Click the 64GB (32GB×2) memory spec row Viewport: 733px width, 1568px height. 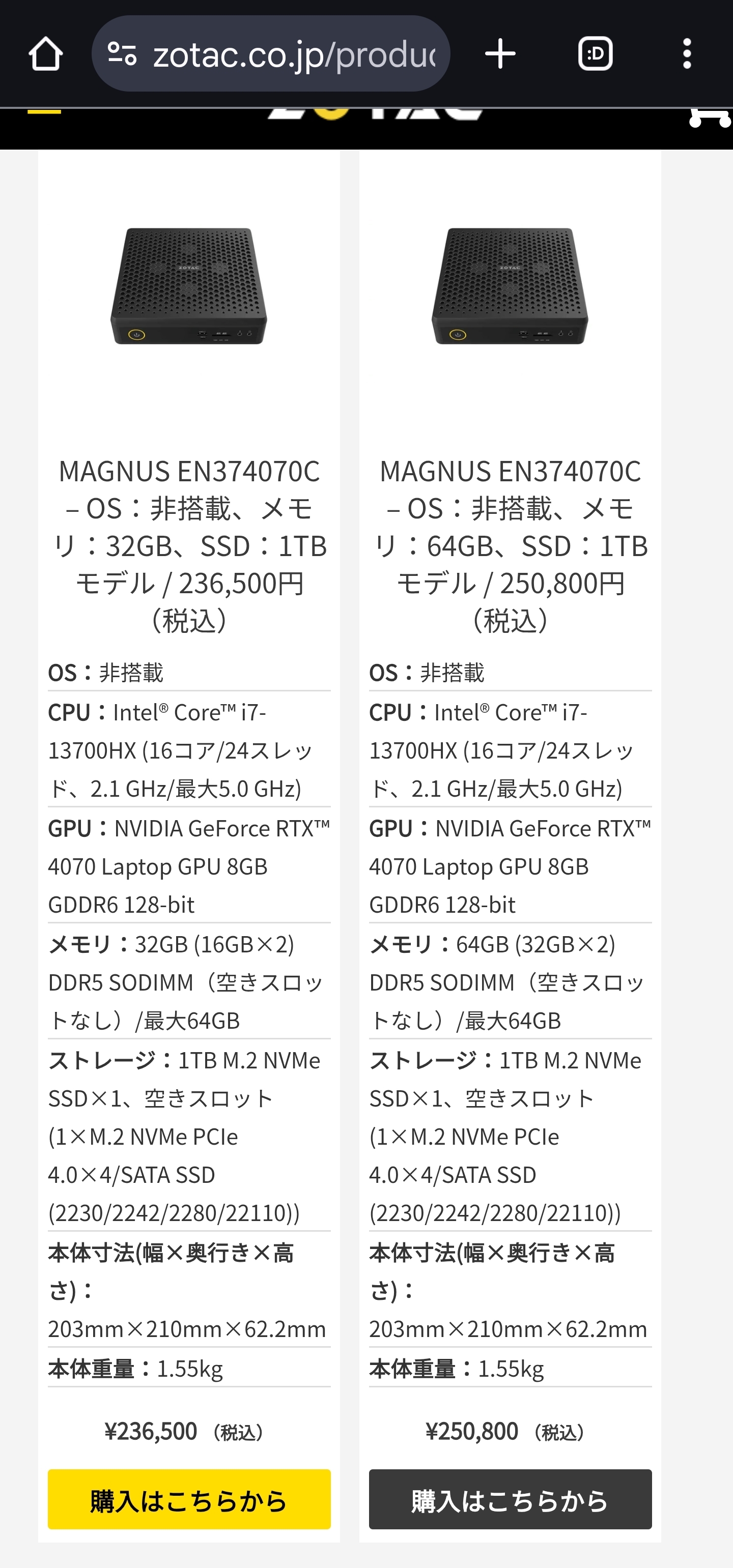[x=510, y=982]
